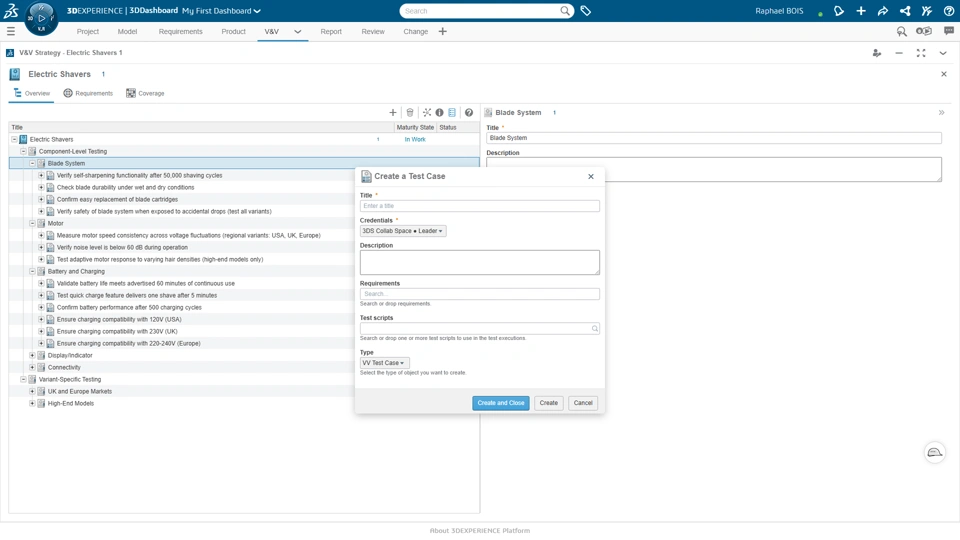960x540 pixels.
Task: Click the search magnifier icon
Action: pyautogui.click(x=564, y=11)
